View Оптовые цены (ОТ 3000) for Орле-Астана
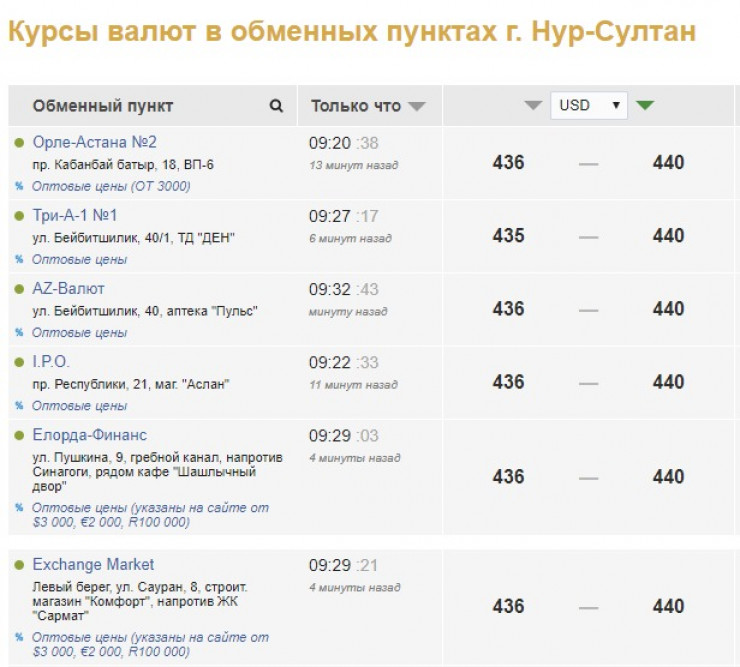Image resolution: width=740 pixels, height=667 pixels. coord(110,186)
